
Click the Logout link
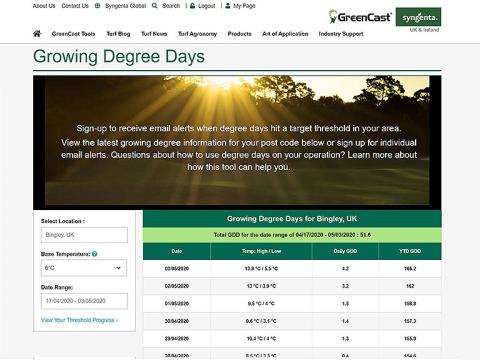point(207,6)
